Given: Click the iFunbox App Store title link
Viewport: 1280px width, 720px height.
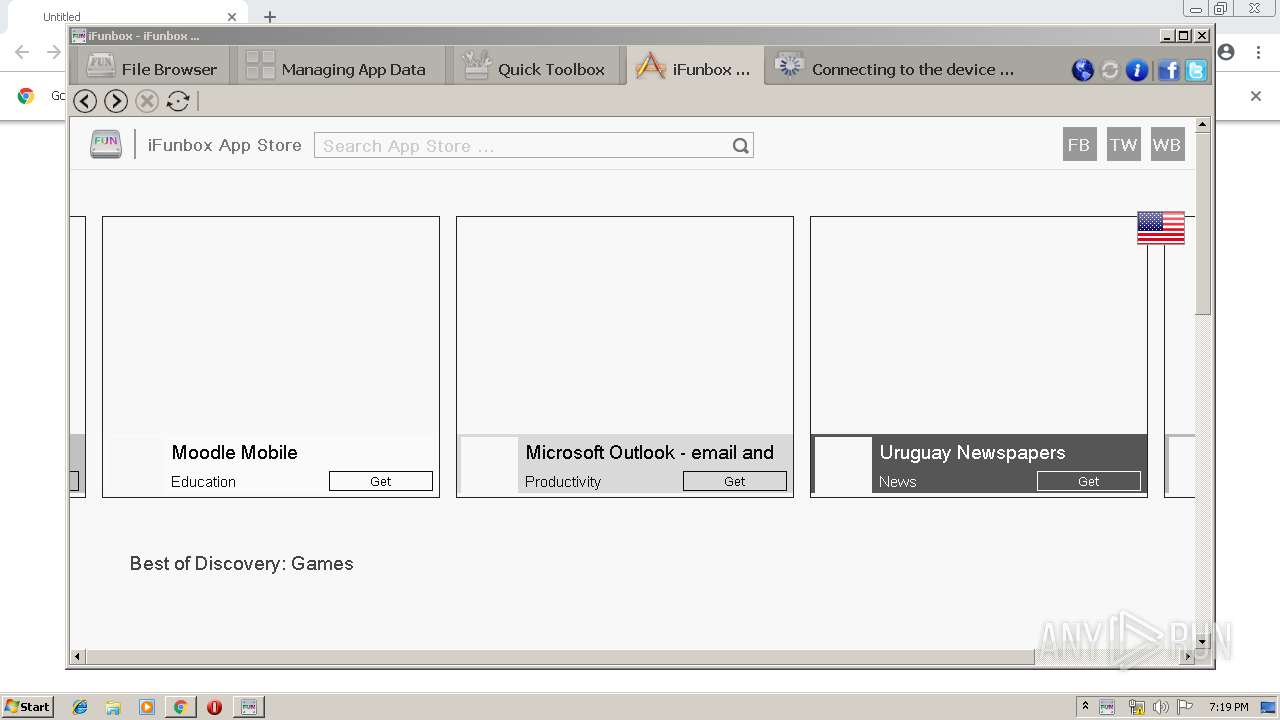Looking at the screenshot, I should click(x=224, y=145).
